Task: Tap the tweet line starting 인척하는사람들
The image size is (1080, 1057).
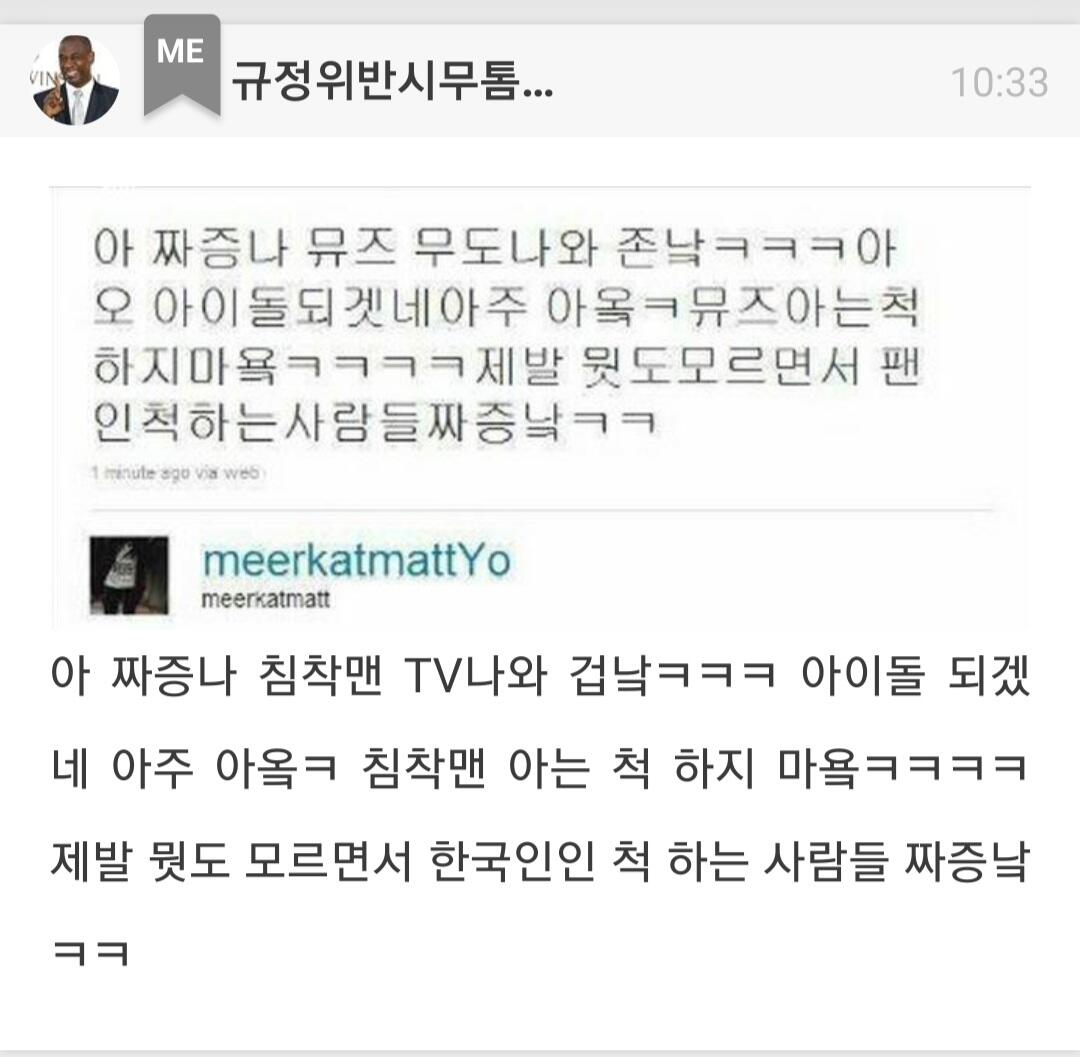Action: pyautogui.click(x=375, y=423)
